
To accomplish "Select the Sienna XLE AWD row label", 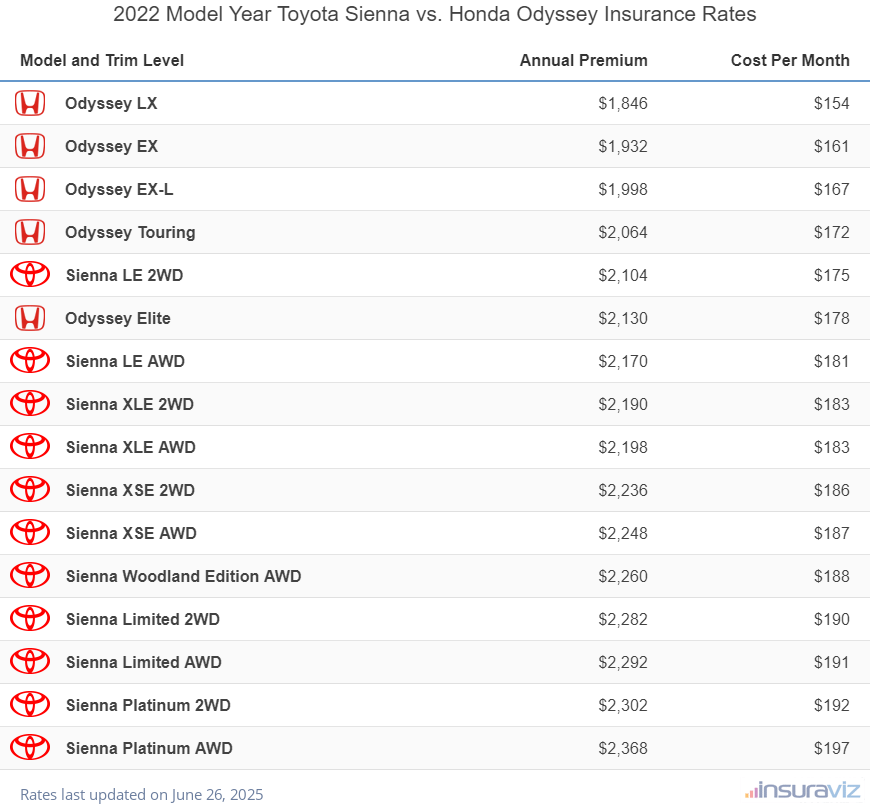I will click(x=131, y=447).
